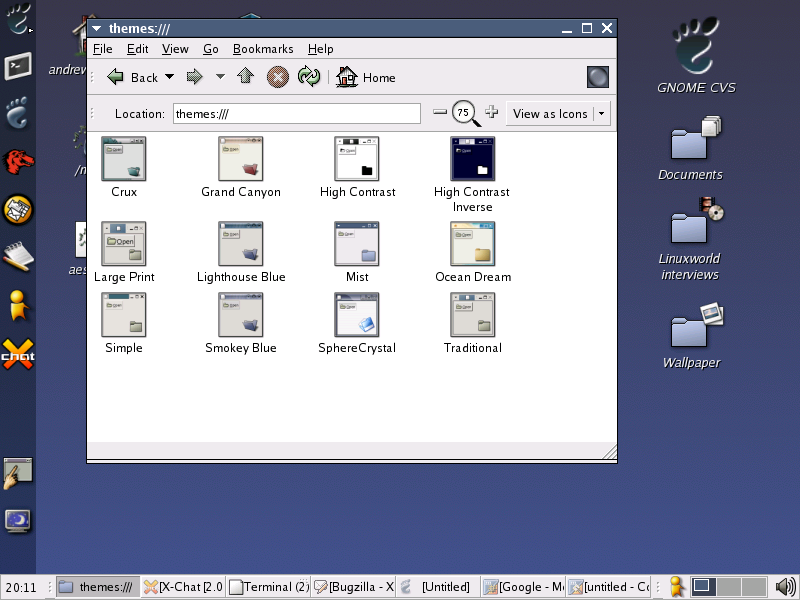Viewport: 800px width, 600px height.
Task: Launch the Terminal from the side panel
Action: click(18, 66)
